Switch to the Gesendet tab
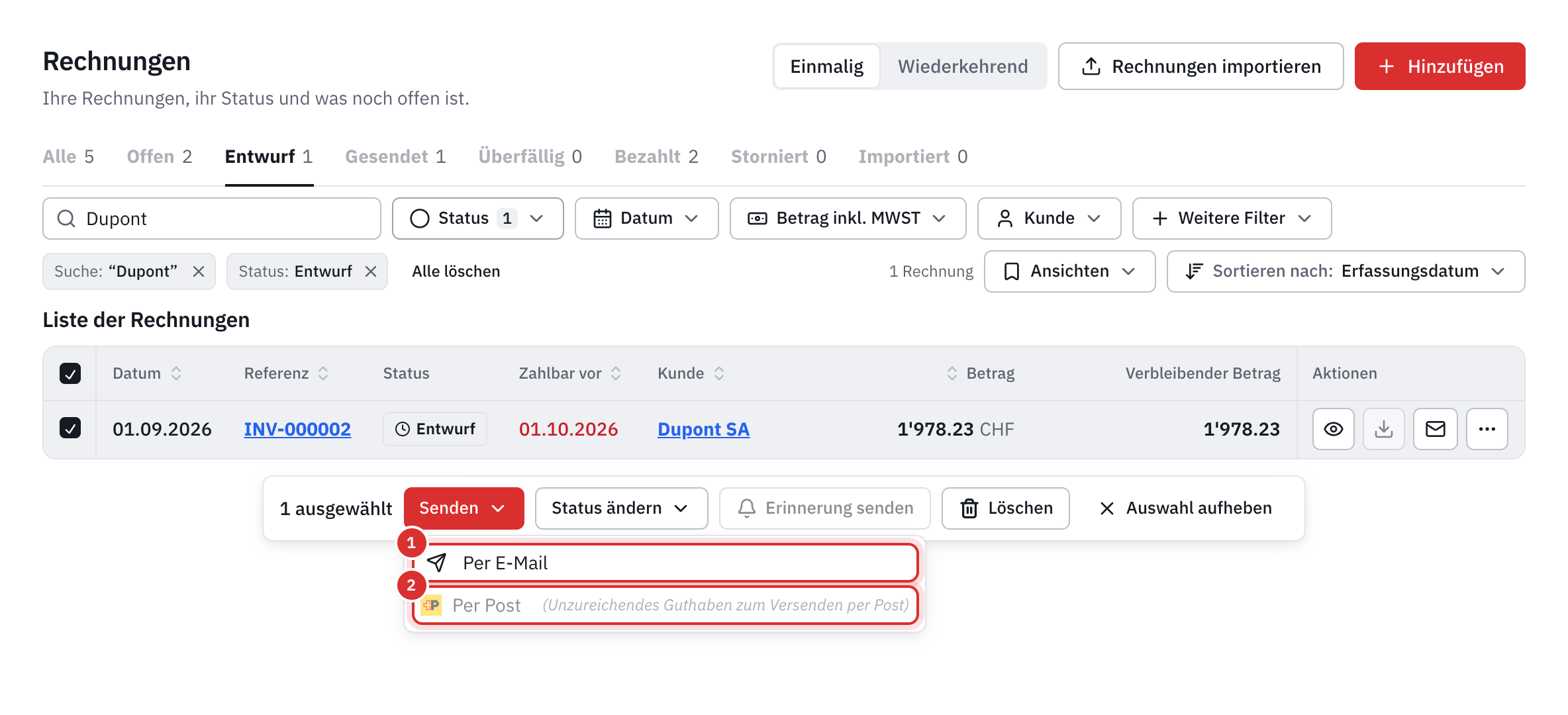Image resolution: width=1568 pixels, height=715 pixels. tap(395, 157)
